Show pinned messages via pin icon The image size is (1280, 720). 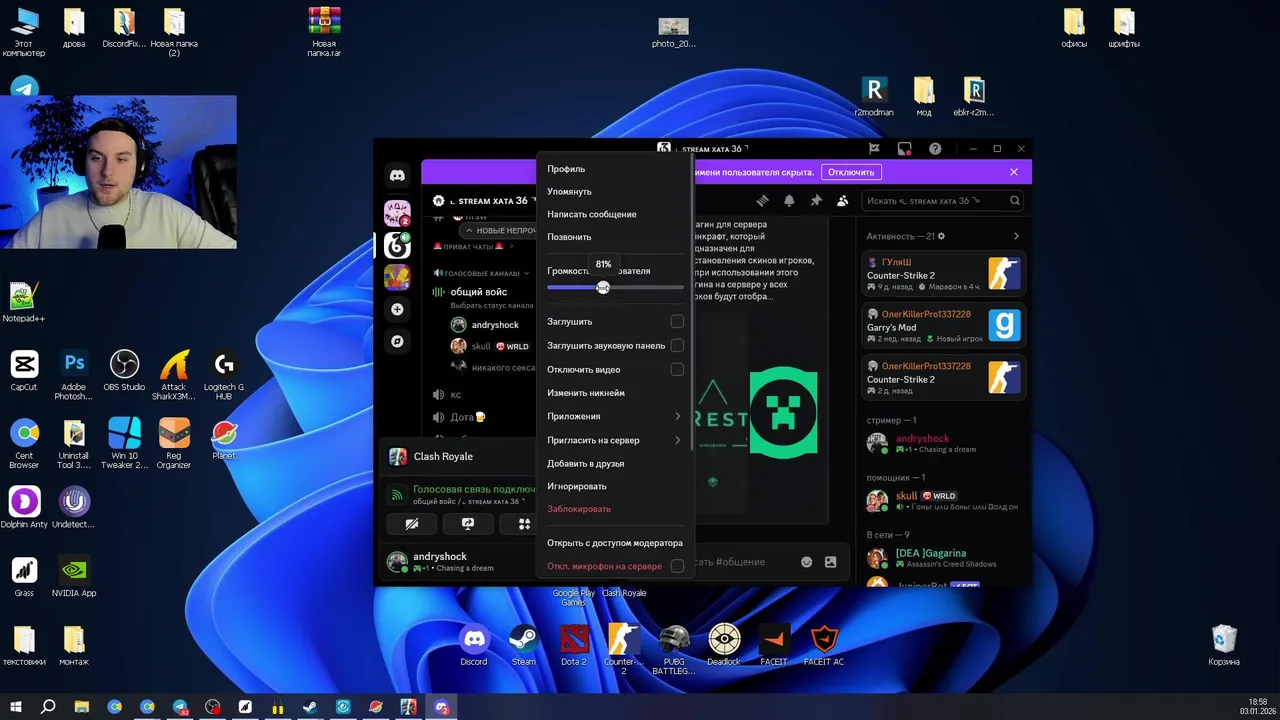pyautogui.click(x=816, y=201)
